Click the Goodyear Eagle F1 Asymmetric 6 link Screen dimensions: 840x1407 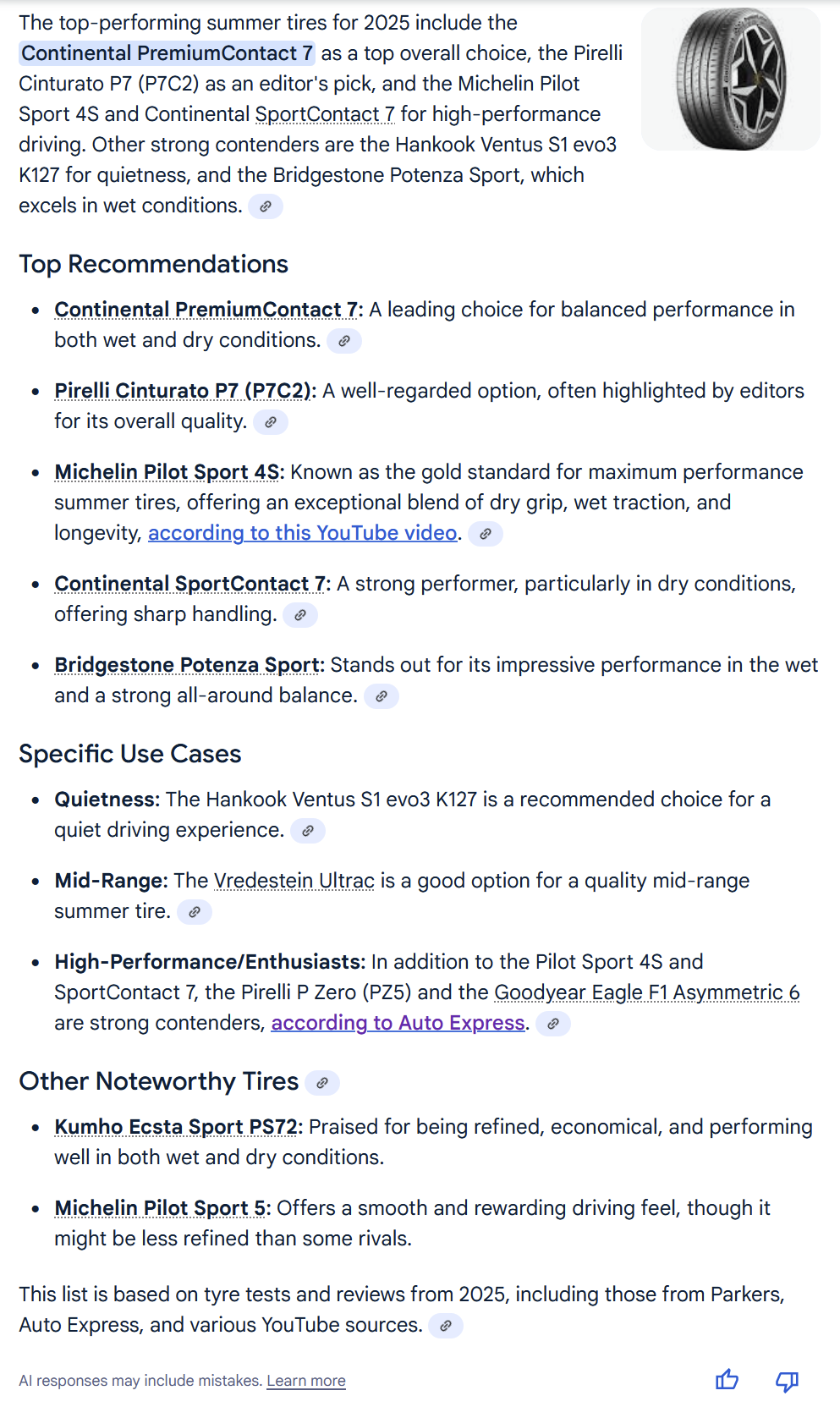tap(646, 992)
